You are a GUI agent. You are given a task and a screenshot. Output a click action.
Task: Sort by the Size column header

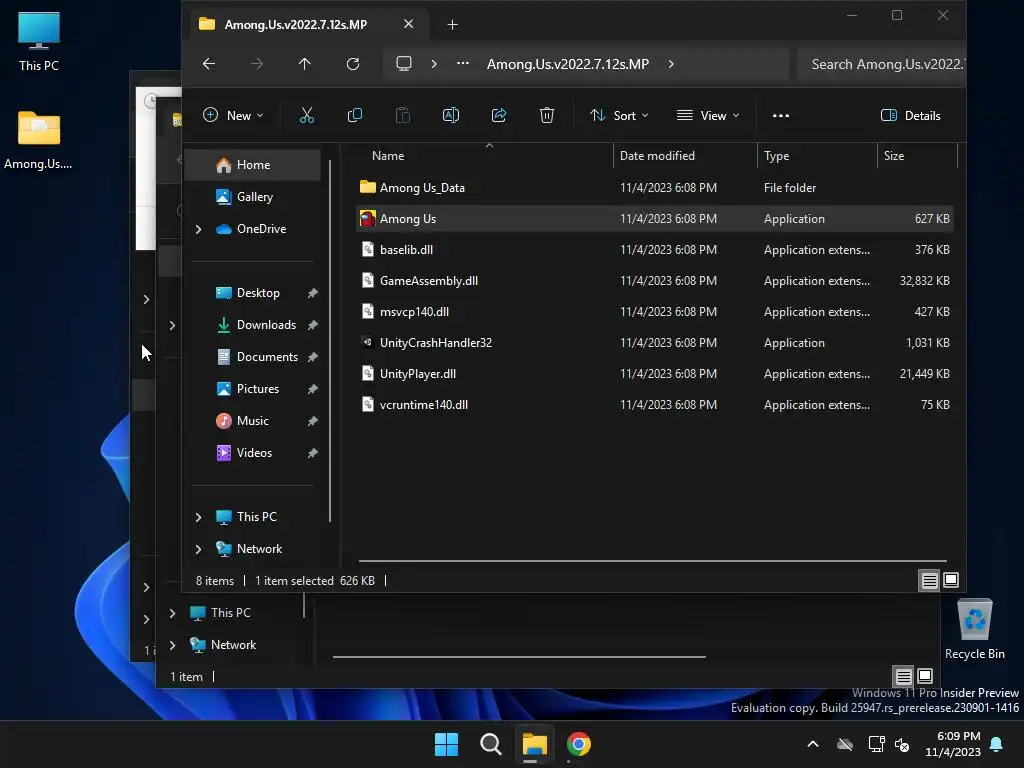917,156
